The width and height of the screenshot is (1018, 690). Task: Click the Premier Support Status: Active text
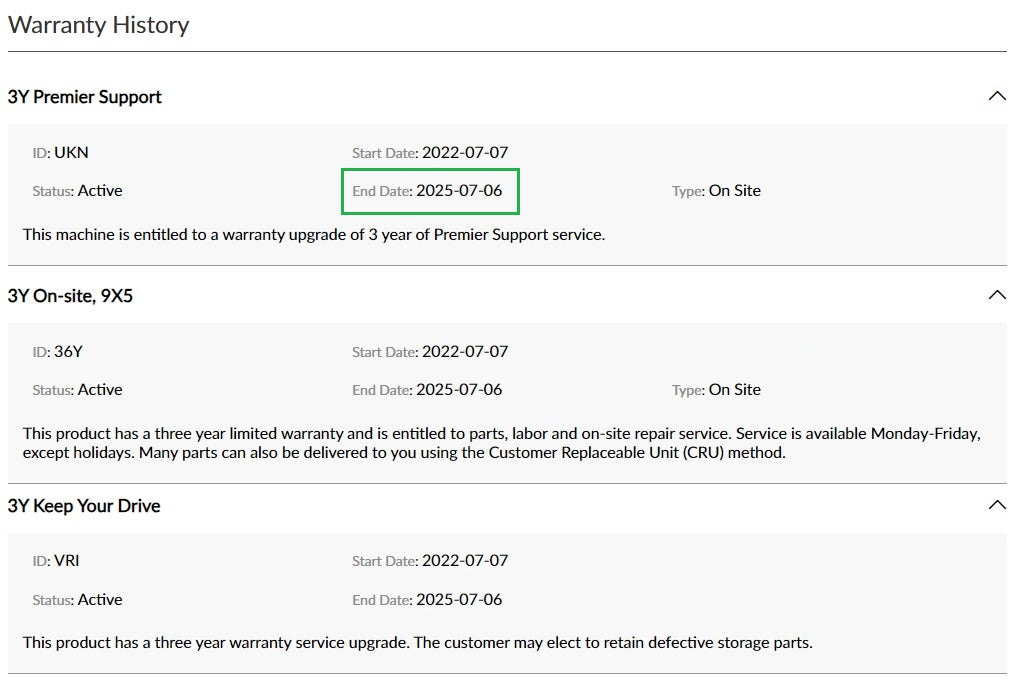pyautogui.click(x=77, y=191)
